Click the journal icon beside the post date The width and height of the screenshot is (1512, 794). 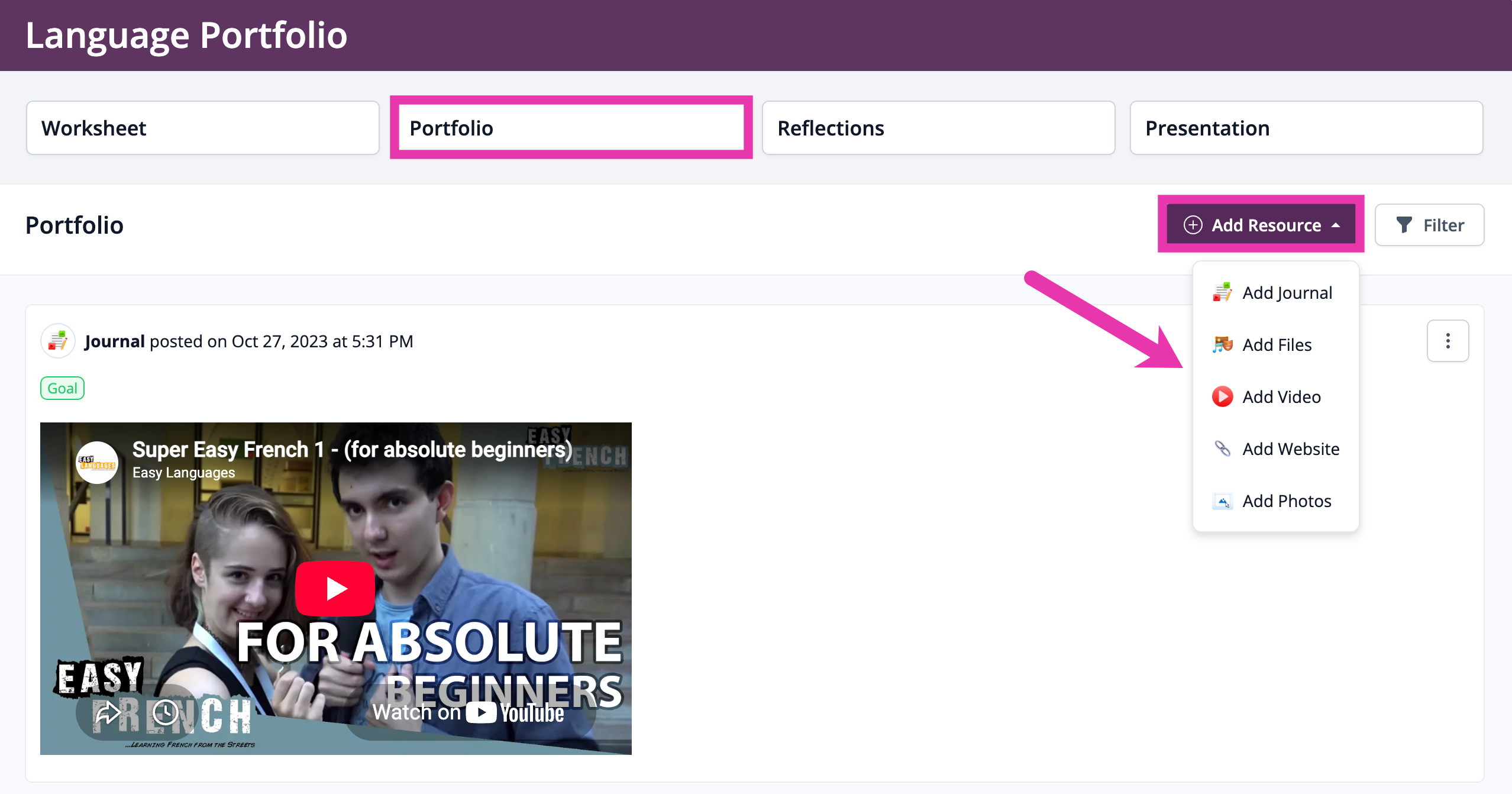tap(57, 341)
